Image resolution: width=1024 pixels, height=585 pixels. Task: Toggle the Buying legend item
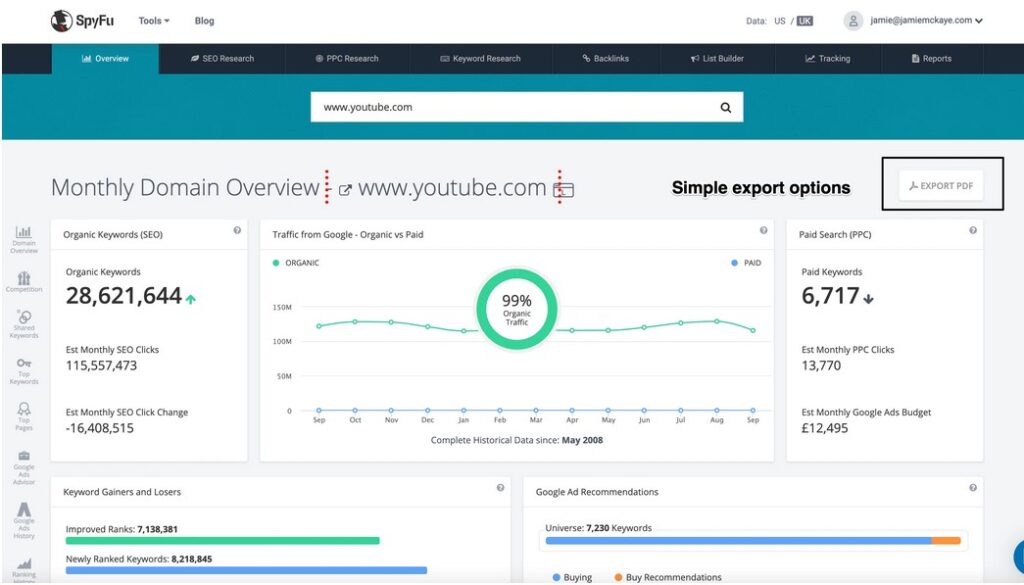(572, 577)
